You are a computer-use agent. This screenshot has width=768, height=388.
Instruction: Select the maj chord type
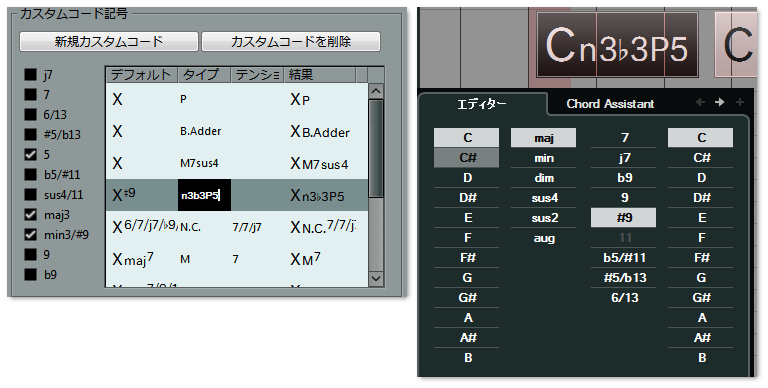coord(543,138)
